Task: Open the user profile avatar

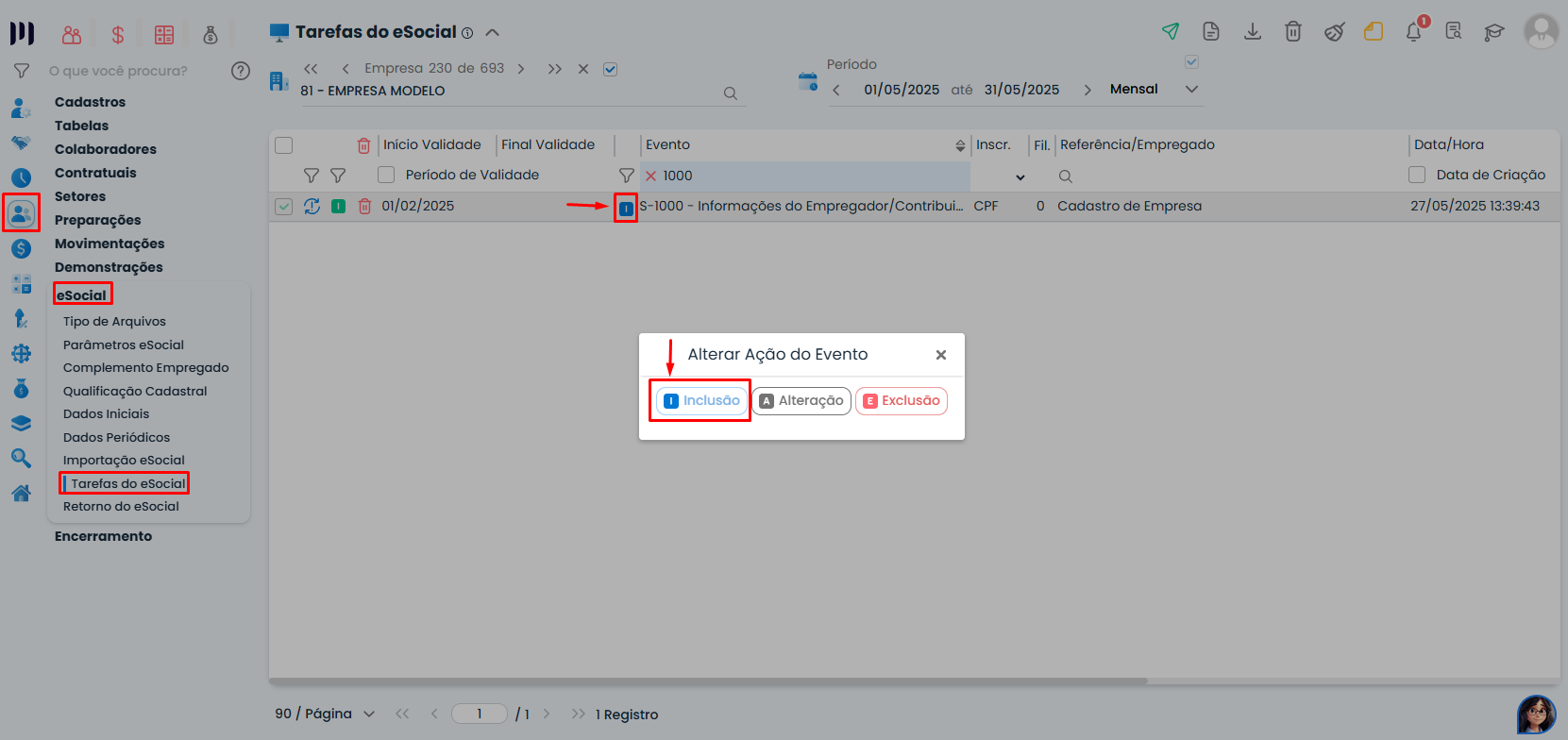Action: click(x=1542, y=31)
